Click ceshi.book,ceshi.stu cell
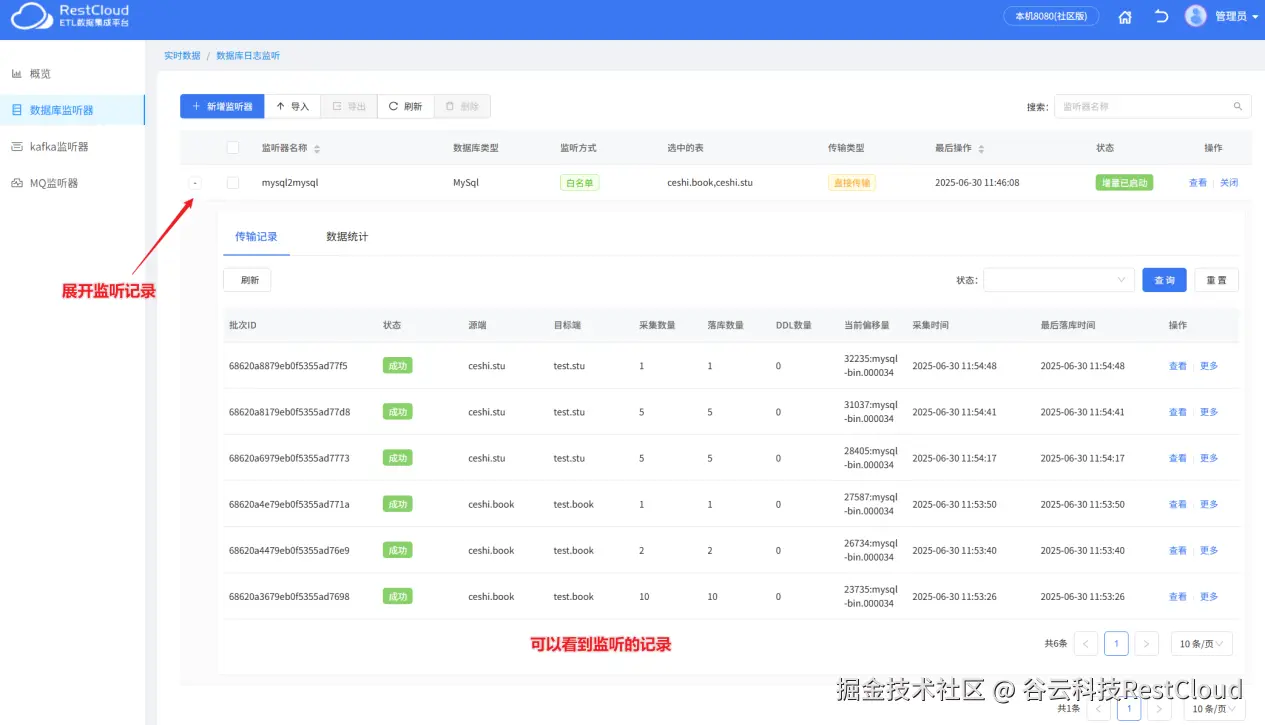This screenshot has width=1265, height=725. click(x=710, y=183)
